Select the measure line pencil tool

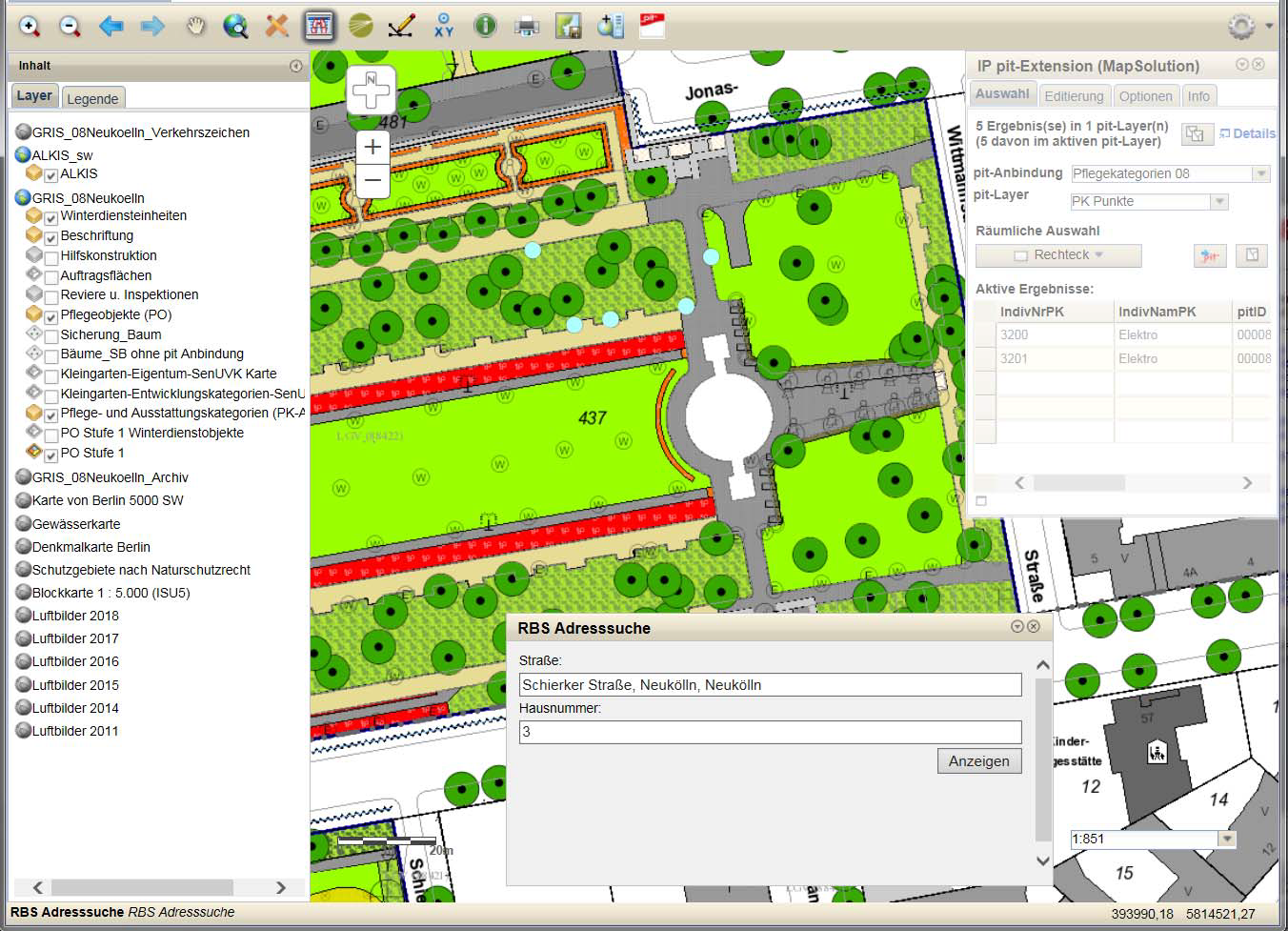(402, 26)
